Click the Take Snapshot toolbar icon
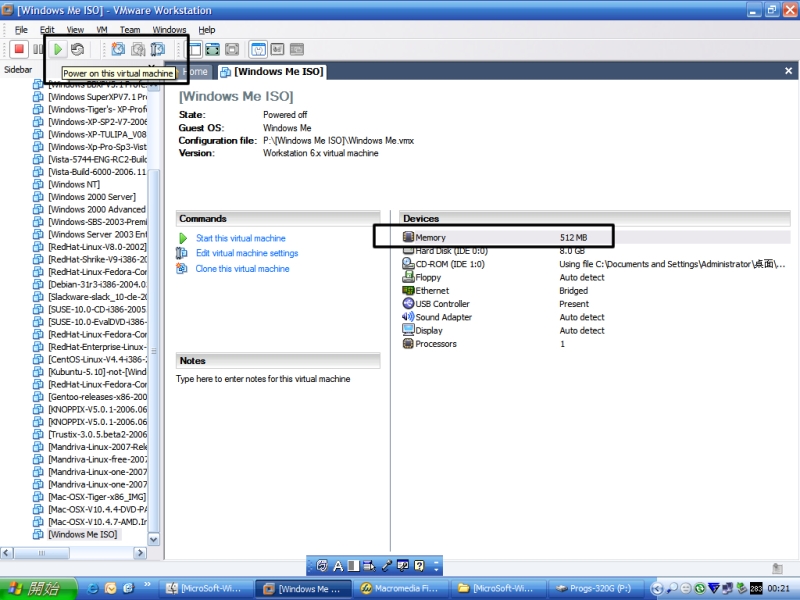 [x=118, y=49]
